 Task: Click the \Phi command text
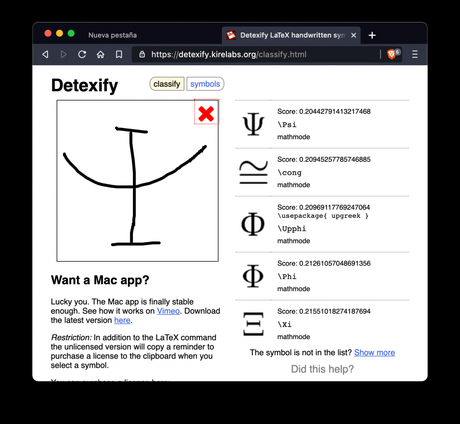pos(287,277)
